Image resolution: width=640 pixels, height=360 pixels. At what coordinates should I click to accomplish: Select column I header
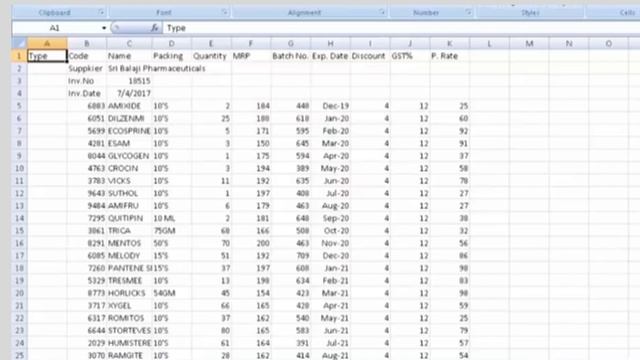370,43
